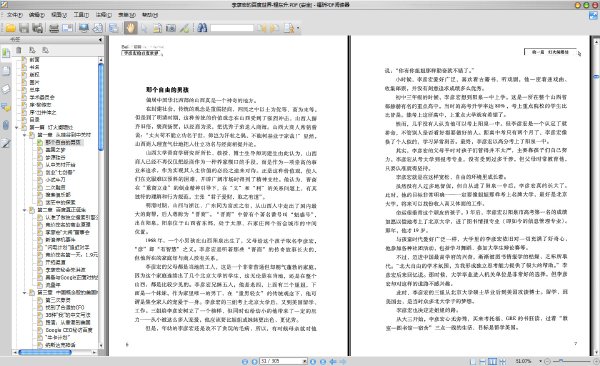Select the 目录 bookmark

point(34,120)
